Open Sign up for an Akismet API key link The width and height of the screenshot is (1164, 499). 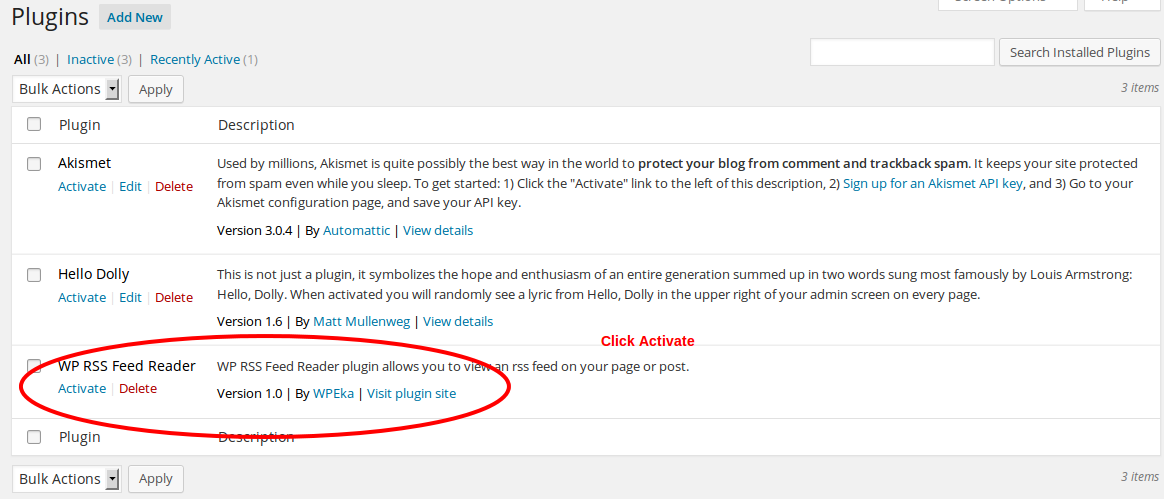(933, 183)
